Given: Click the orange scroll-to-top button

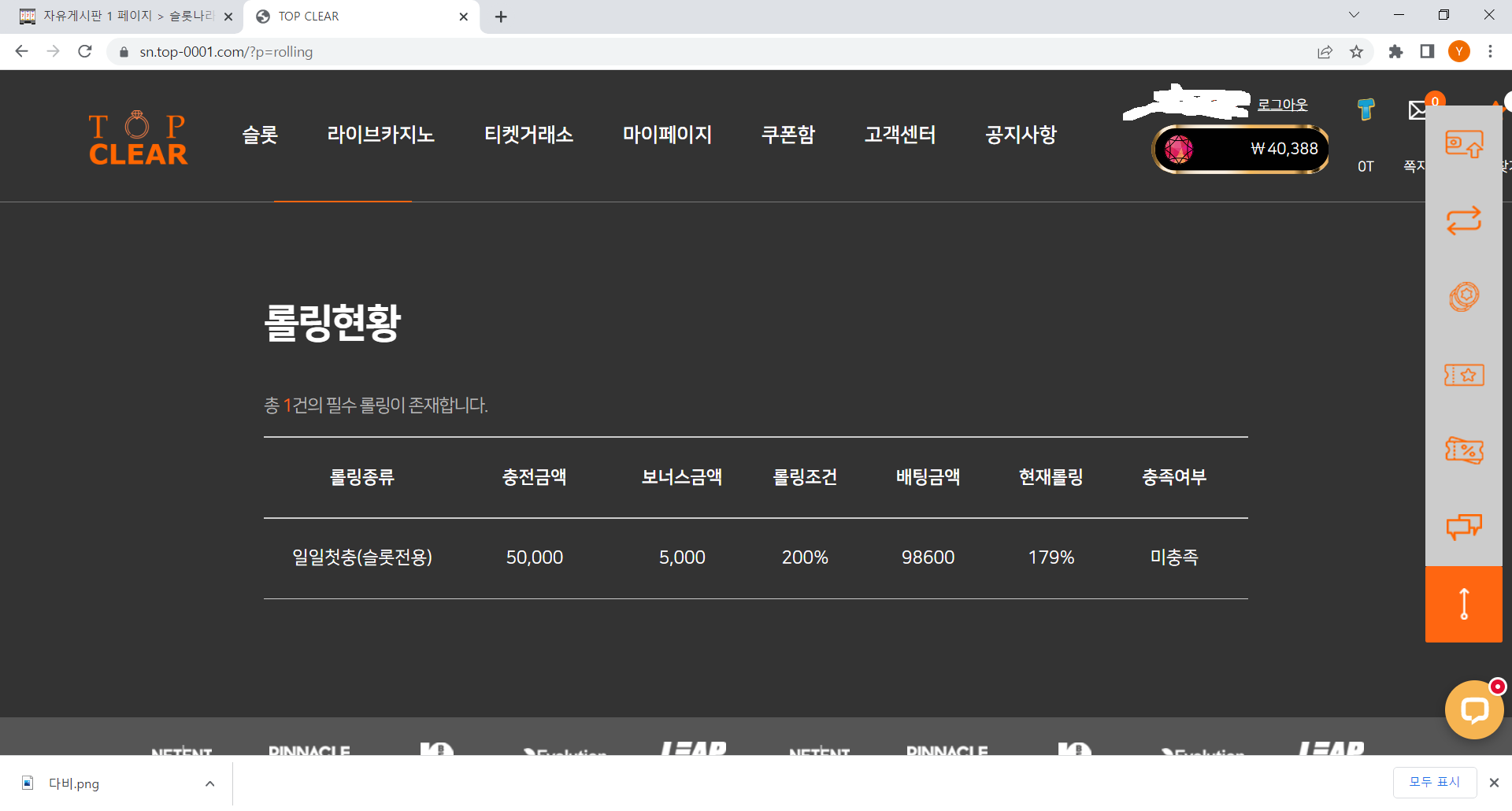Looking at the screenshot, I should [1464, 604].
